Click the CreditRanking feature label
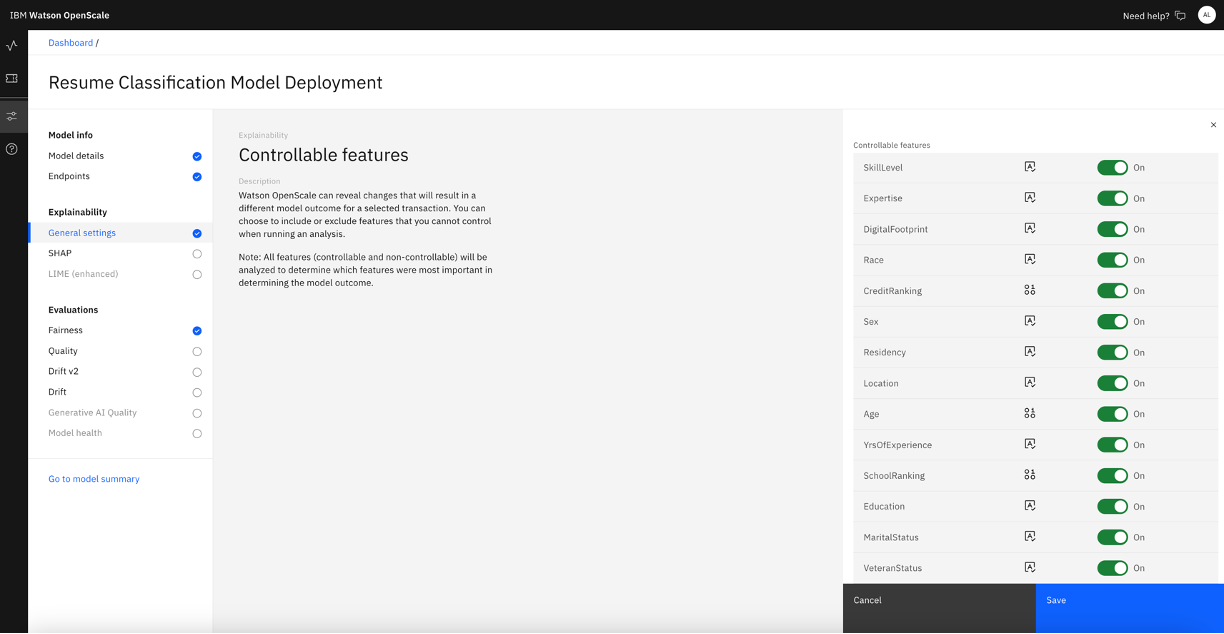 tap(893, 291)
